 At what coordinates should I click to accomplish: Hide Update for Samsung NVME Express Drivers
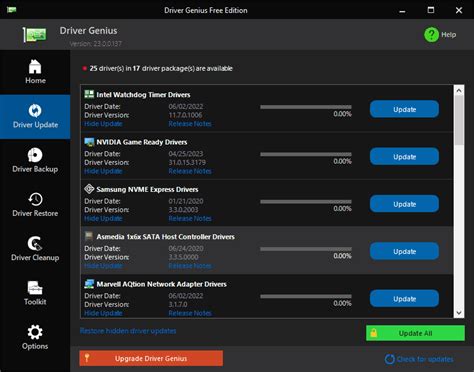tap(103, 218)
